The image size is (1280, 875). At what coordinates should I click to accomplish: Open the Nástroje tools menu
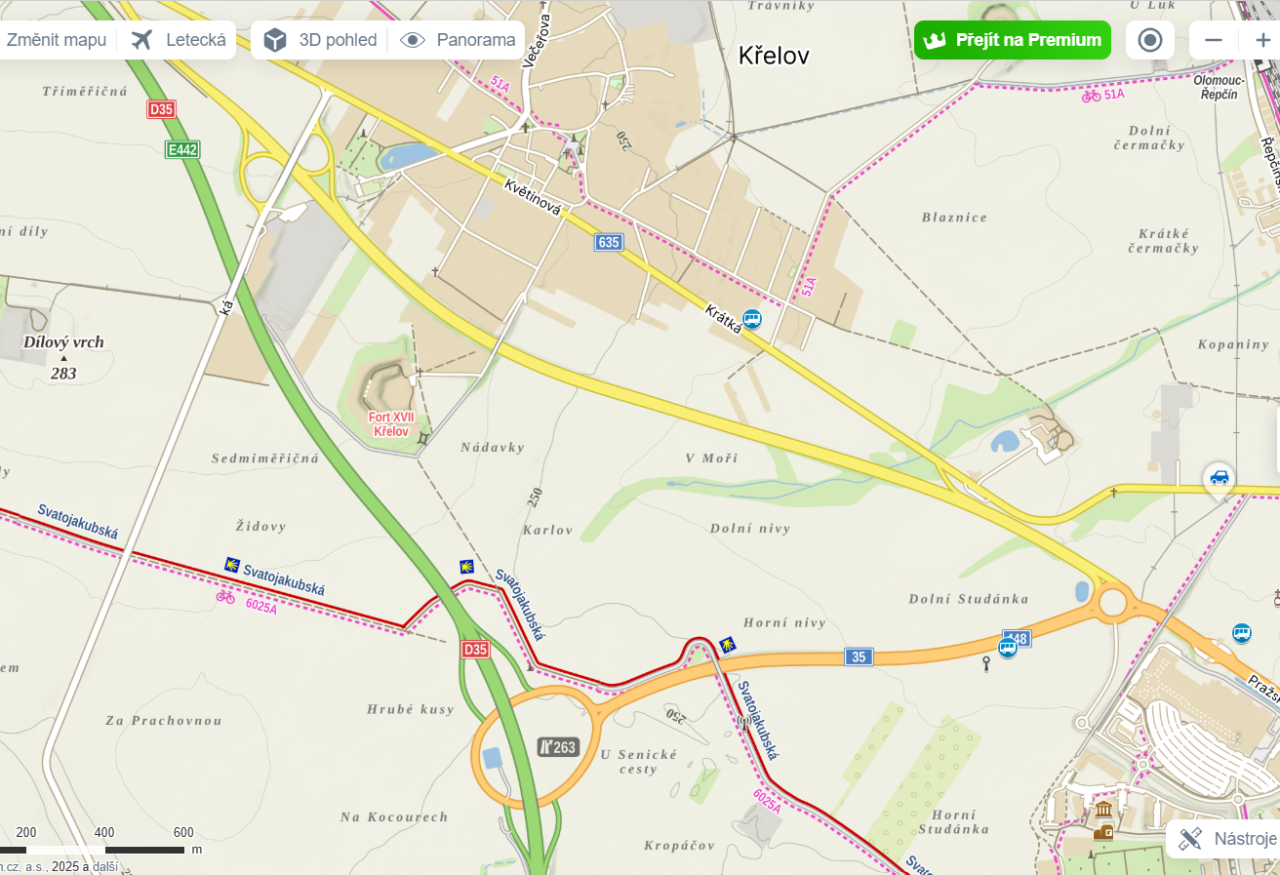[x=1226, y=838]
